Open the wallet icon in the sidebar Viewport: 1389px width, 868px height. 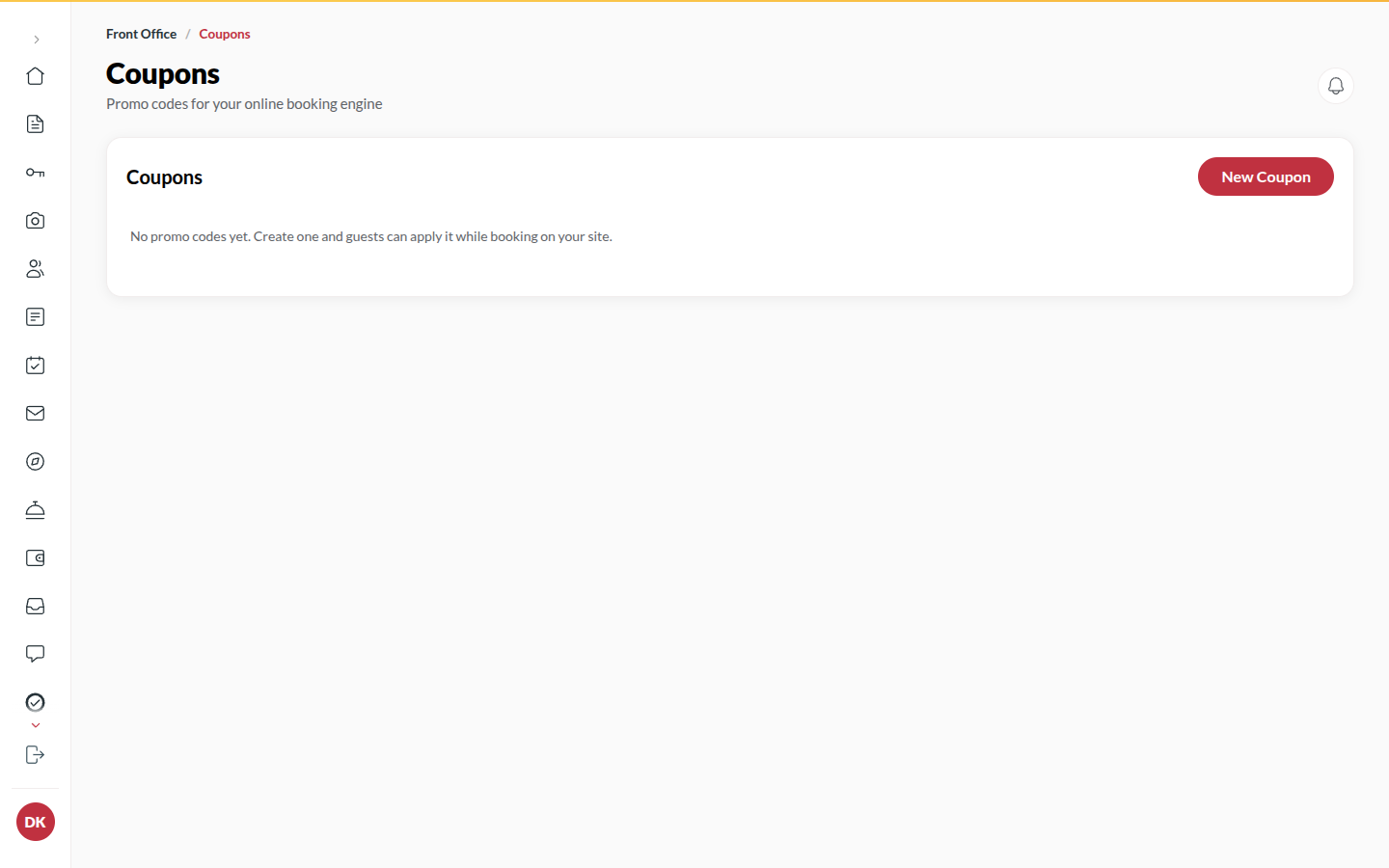click(x=36, y=558)
